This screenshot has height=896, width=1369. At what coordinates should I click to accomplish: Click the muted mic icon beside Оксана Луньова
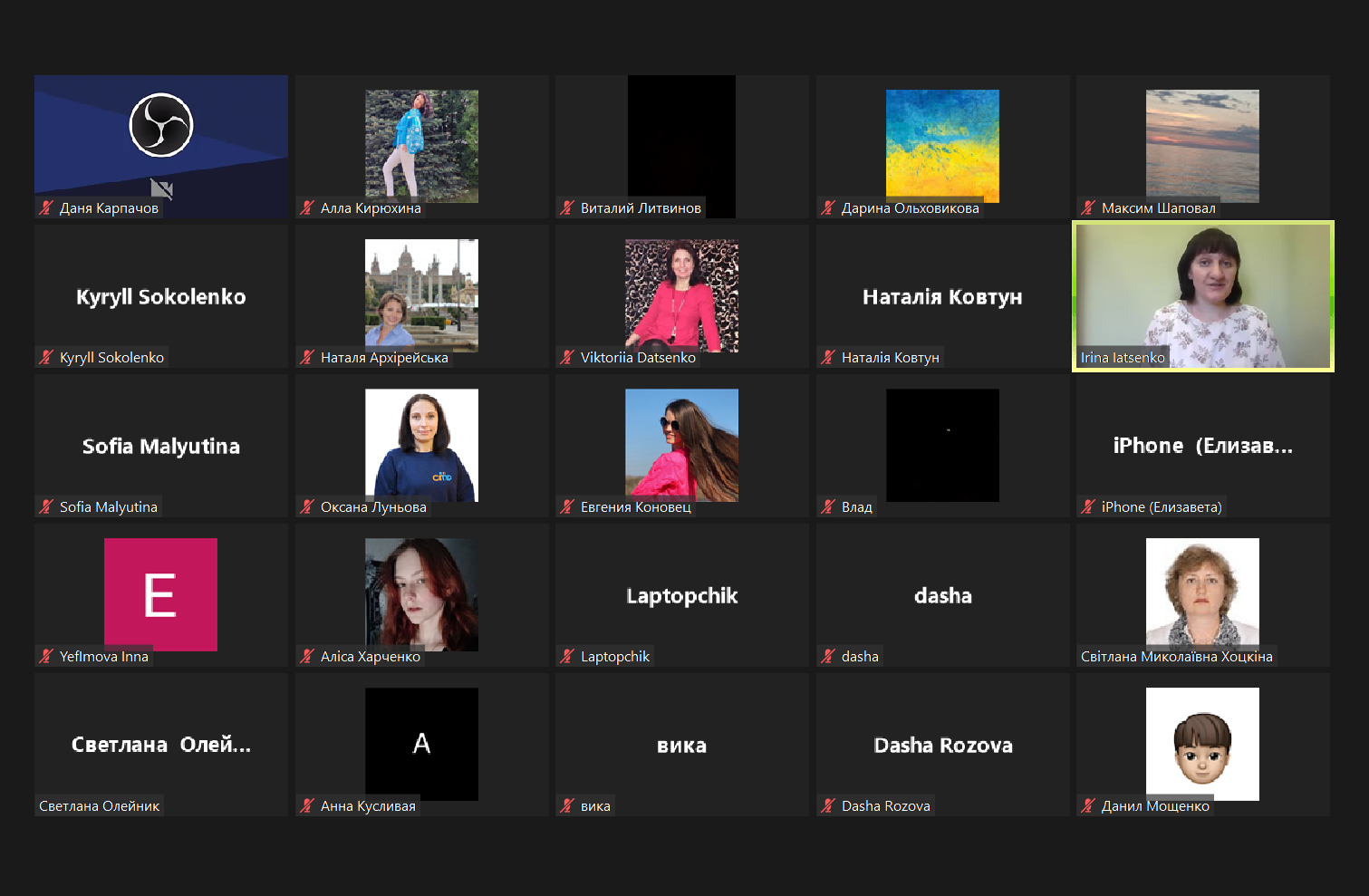(307, 506)
